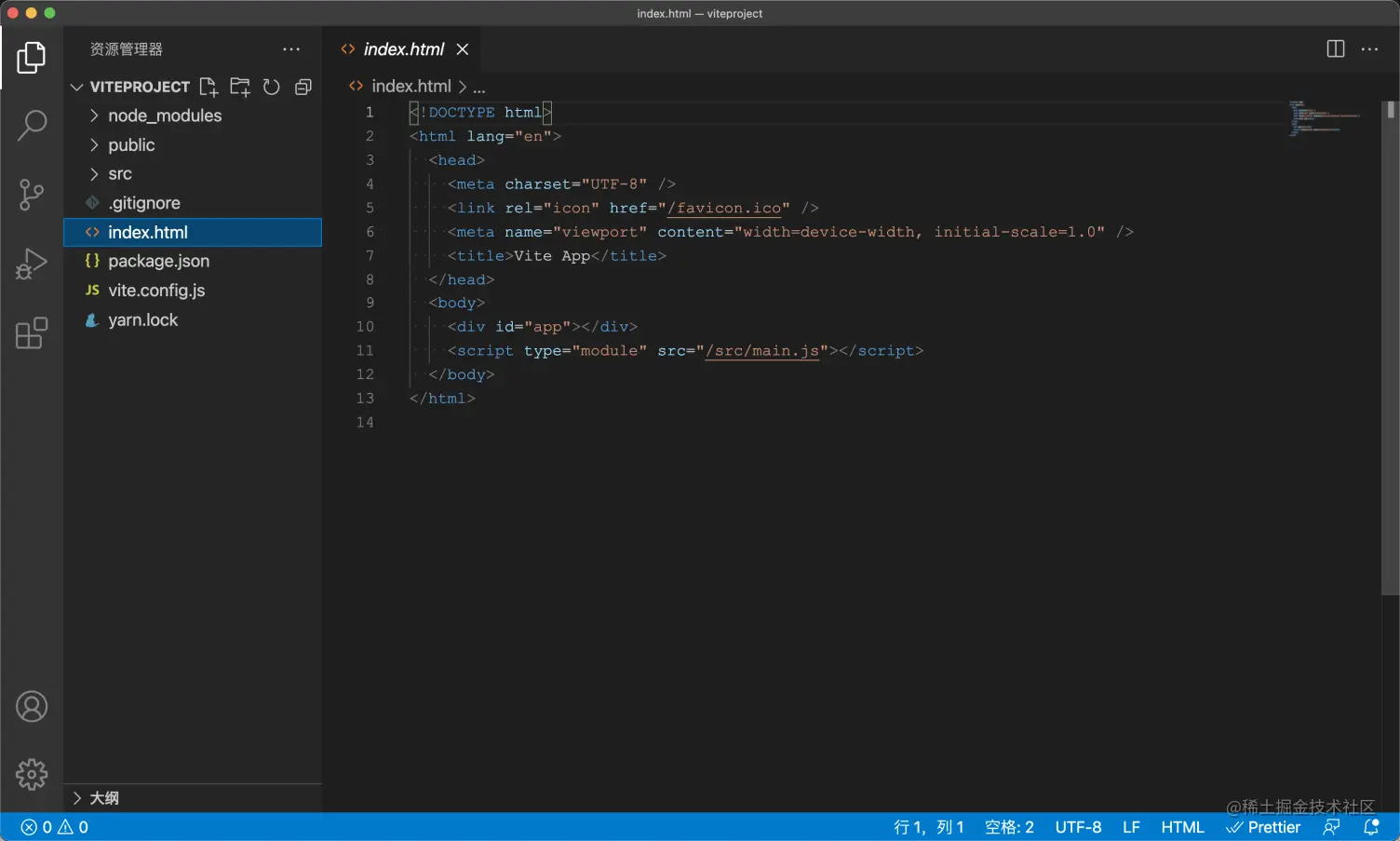
Task: Open the Accounts menu icon
Action: click(31, 707)
